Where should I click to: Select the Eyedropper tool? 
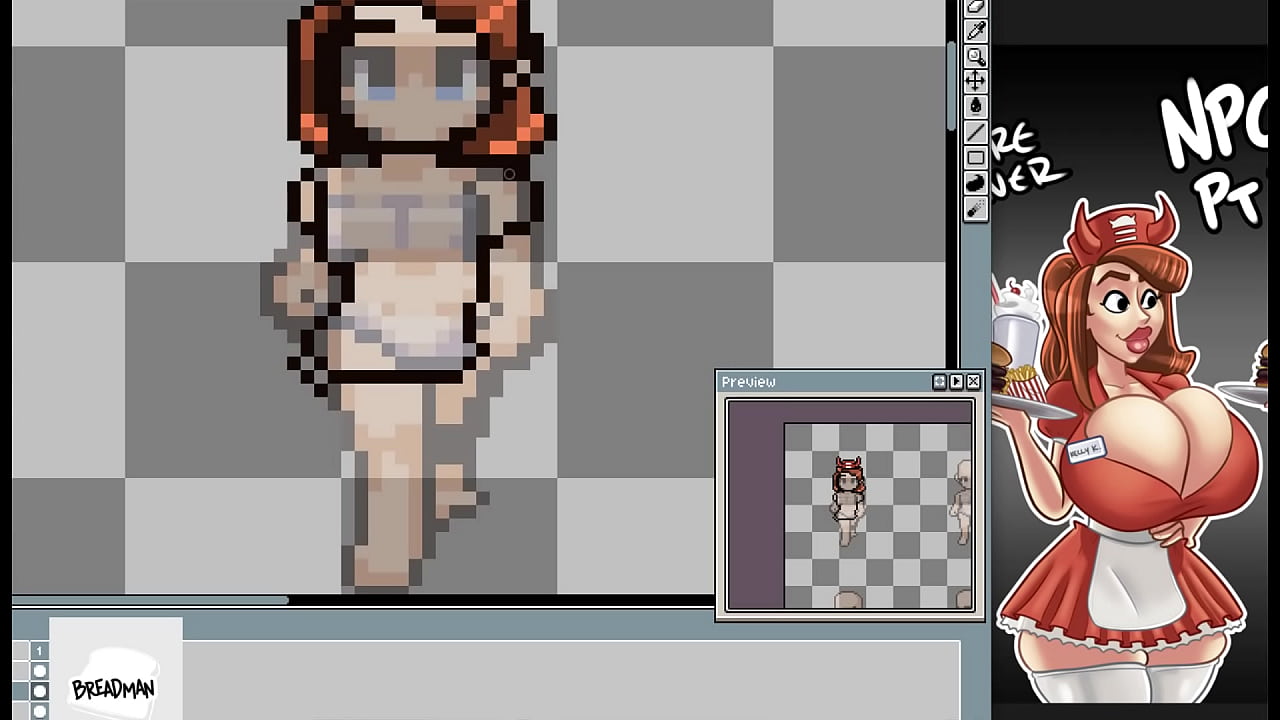(x=976, y=31)
